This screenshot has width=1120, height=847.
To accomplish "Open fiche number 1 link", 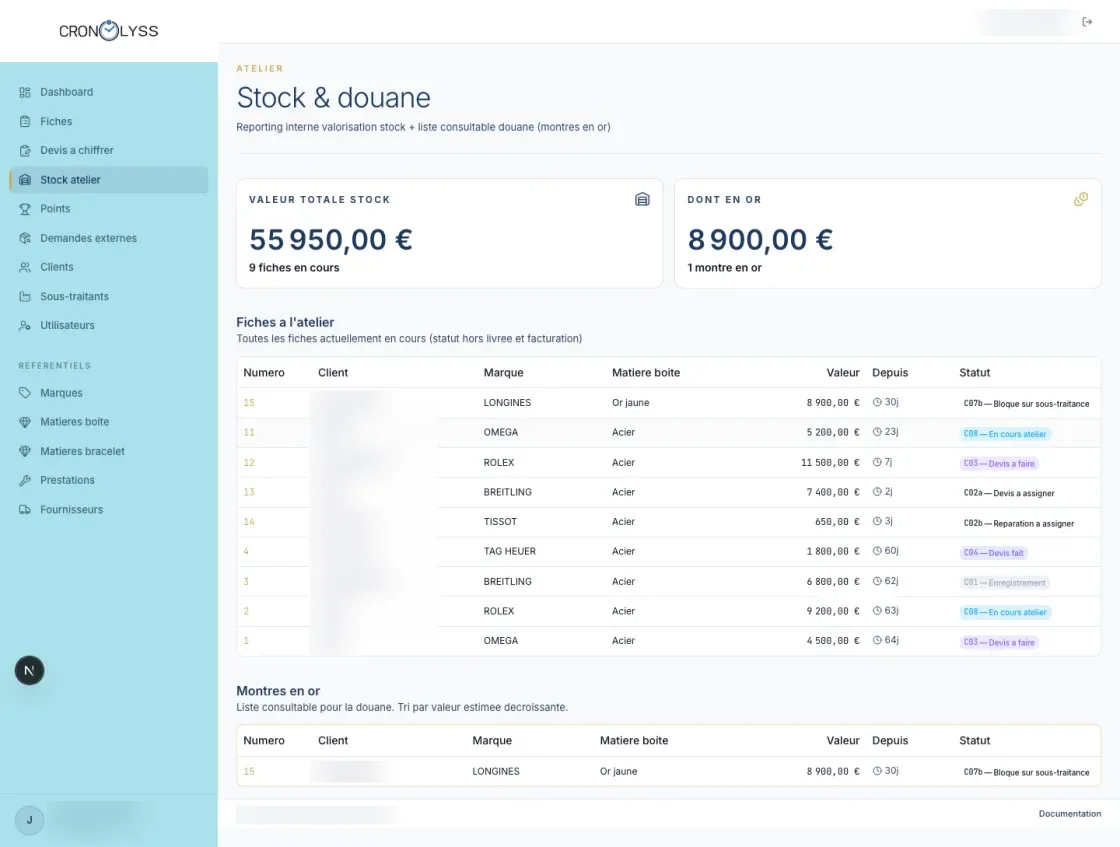I will click(x=246, y=641).
